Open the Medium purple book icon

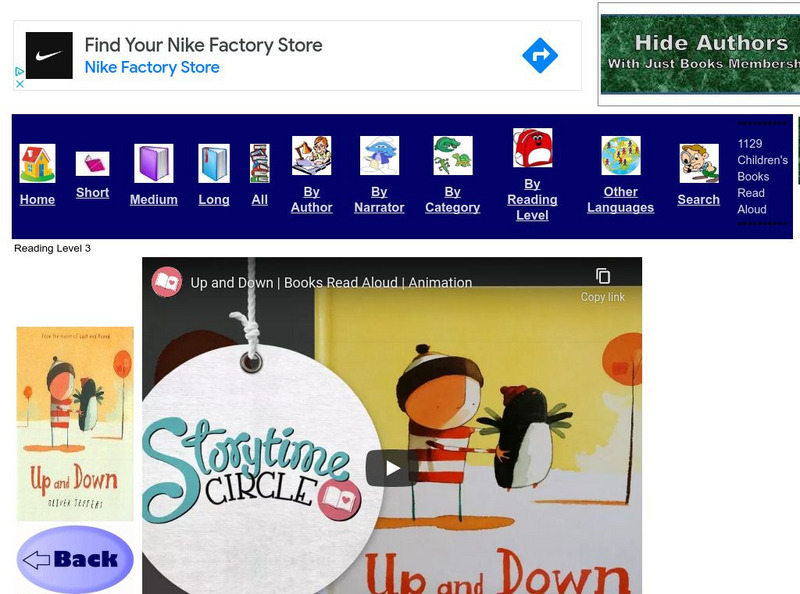154,164
